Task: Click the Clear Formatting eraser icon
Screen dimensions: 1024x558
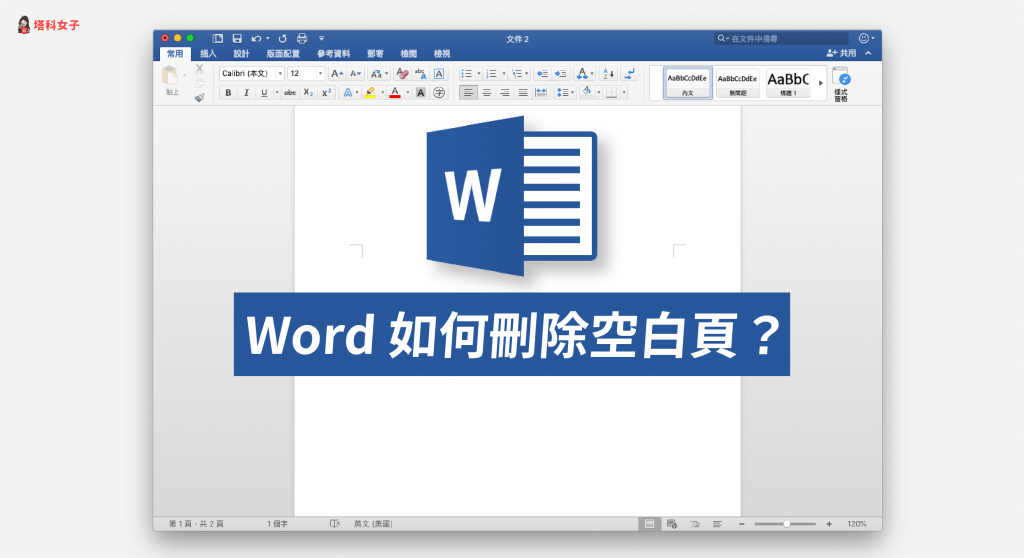Action: (402, 74)
